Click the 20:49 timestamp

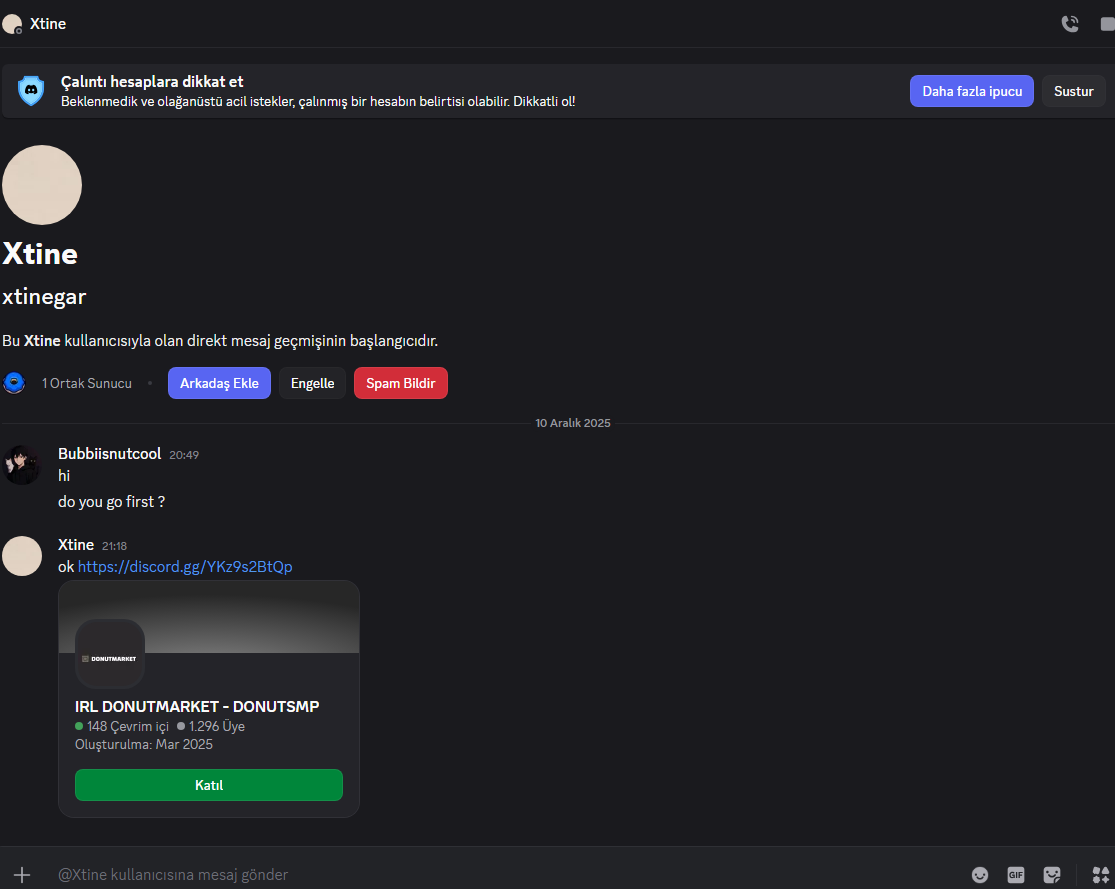184,455
